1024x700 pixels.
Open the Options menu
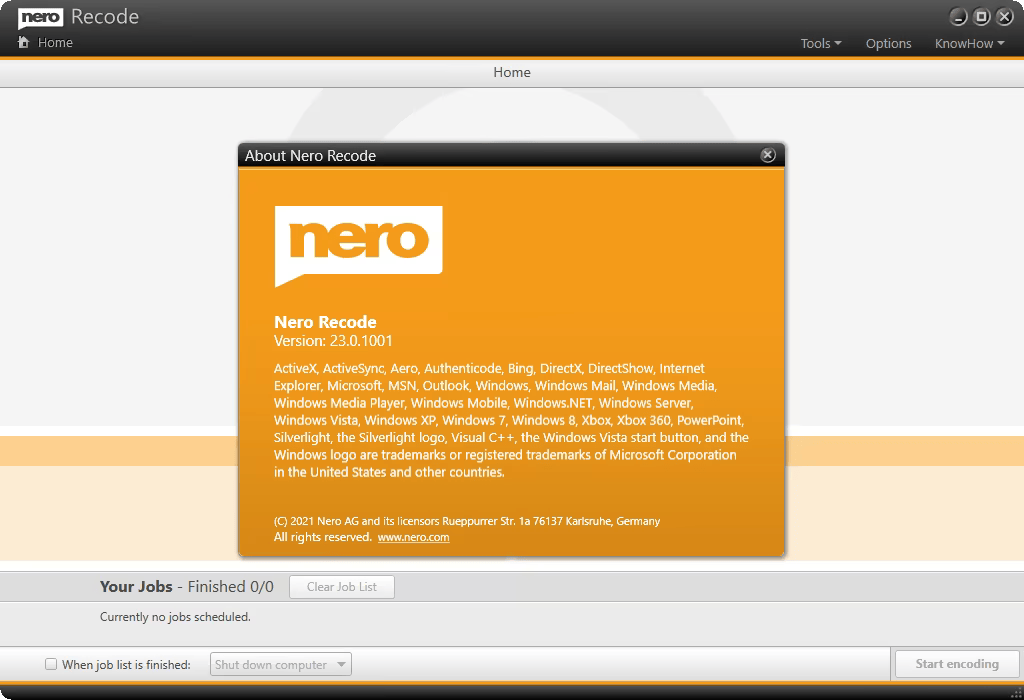click(x=888, y=43)
